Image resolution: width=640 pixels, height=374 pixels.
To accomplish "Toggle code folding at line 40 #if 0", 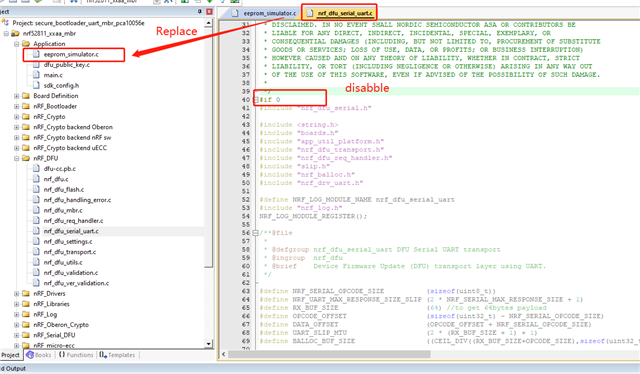I will (256, 100).
